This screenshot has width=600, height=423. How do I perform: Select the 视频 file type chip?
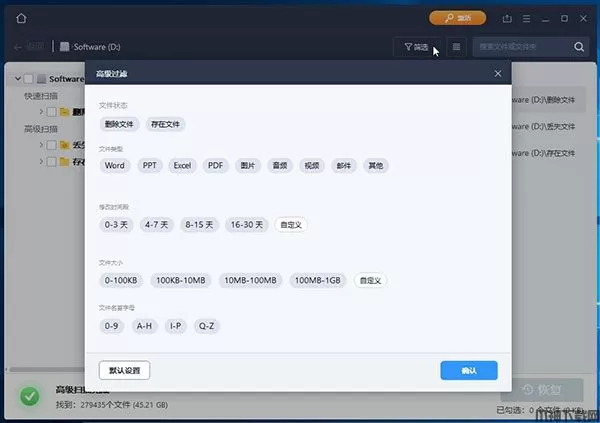312,165
